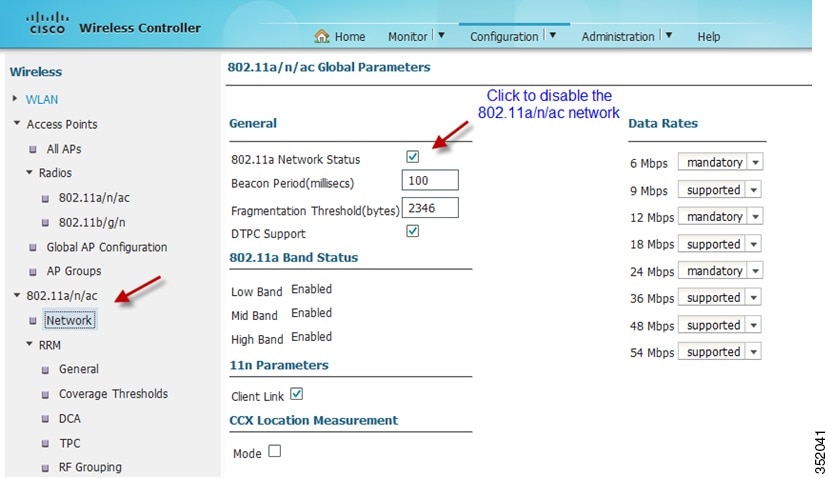Open the 12 Mbps data rate dropdown
Image resolution: width=828 pixels, height=479 pixels.
720,217
